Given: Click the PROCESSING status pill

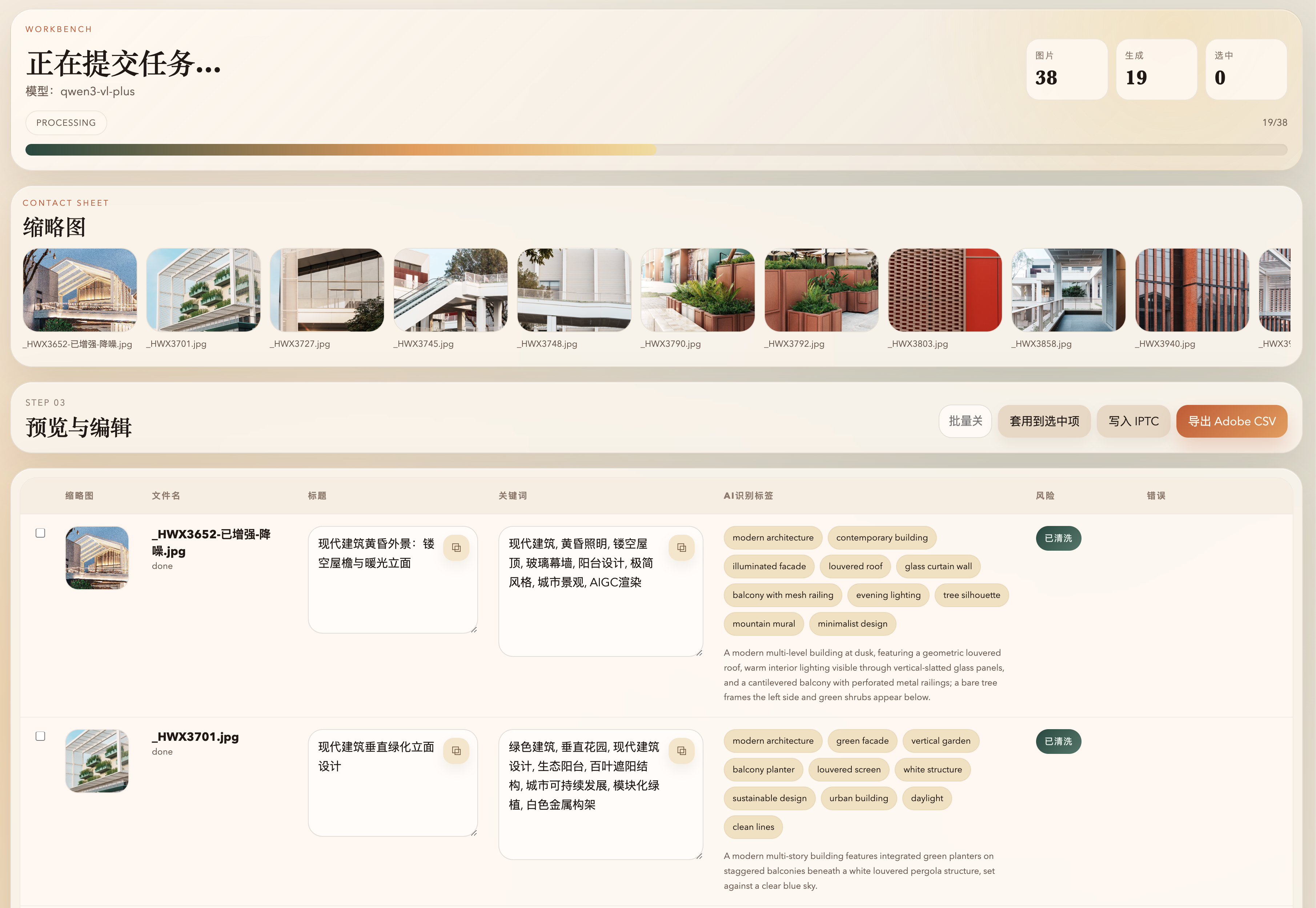Looking at the screenshot, I should pos(66,123).
